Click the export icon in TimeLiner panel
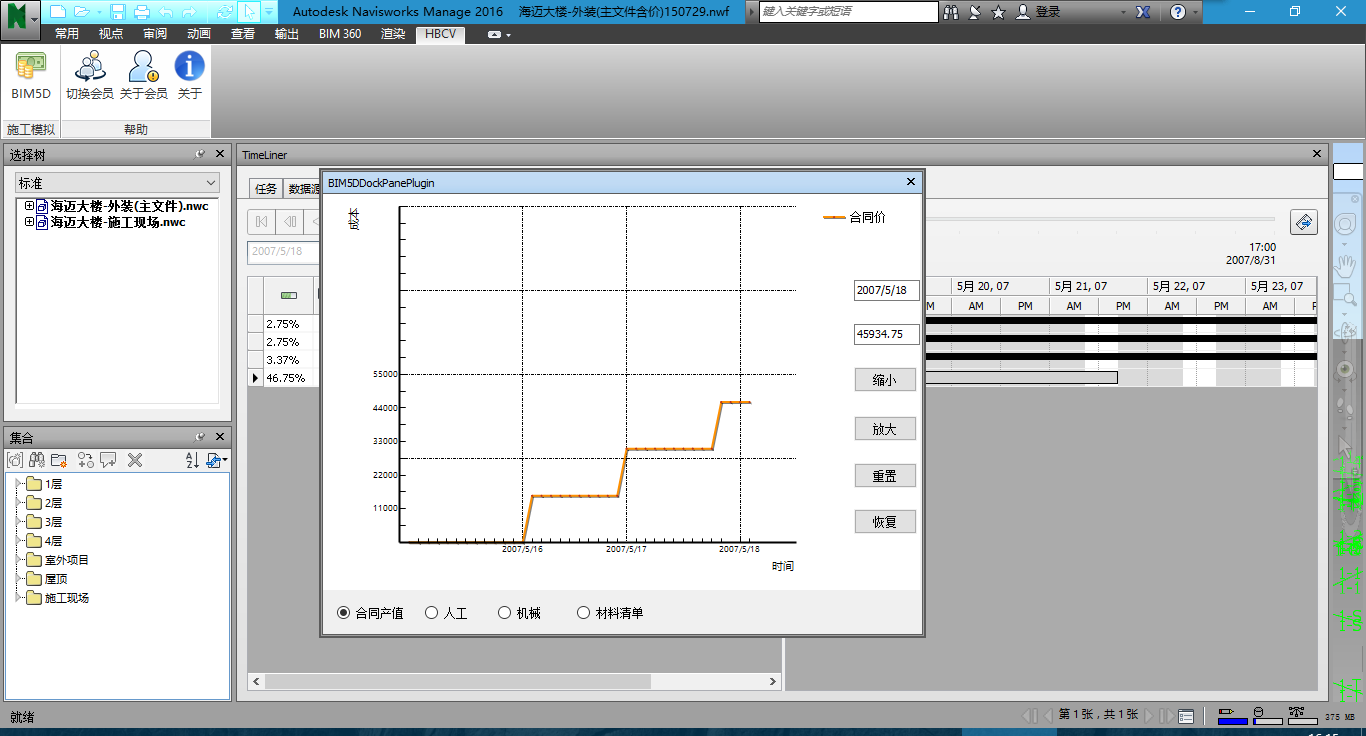 (1303, 222)
